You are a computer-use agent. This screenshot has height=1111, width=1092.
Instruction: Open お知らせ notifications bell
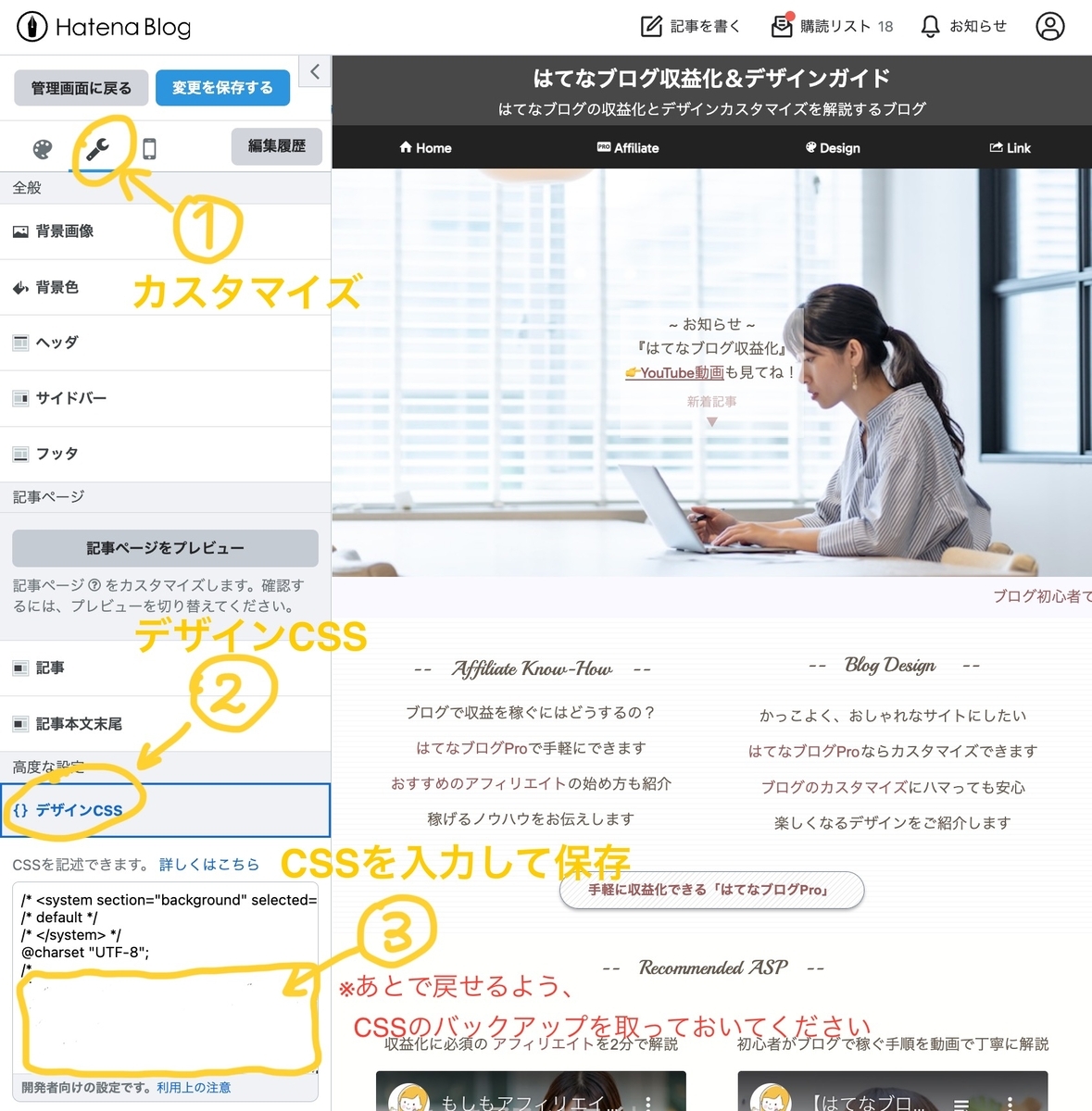[963, 26]
